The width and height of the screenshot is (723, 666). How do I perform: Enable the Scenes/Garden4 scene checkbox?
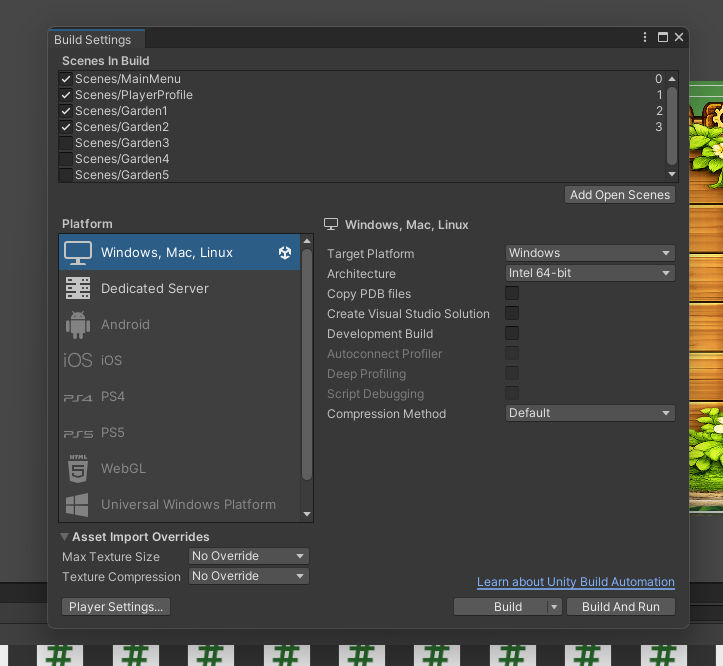(66, 159)
